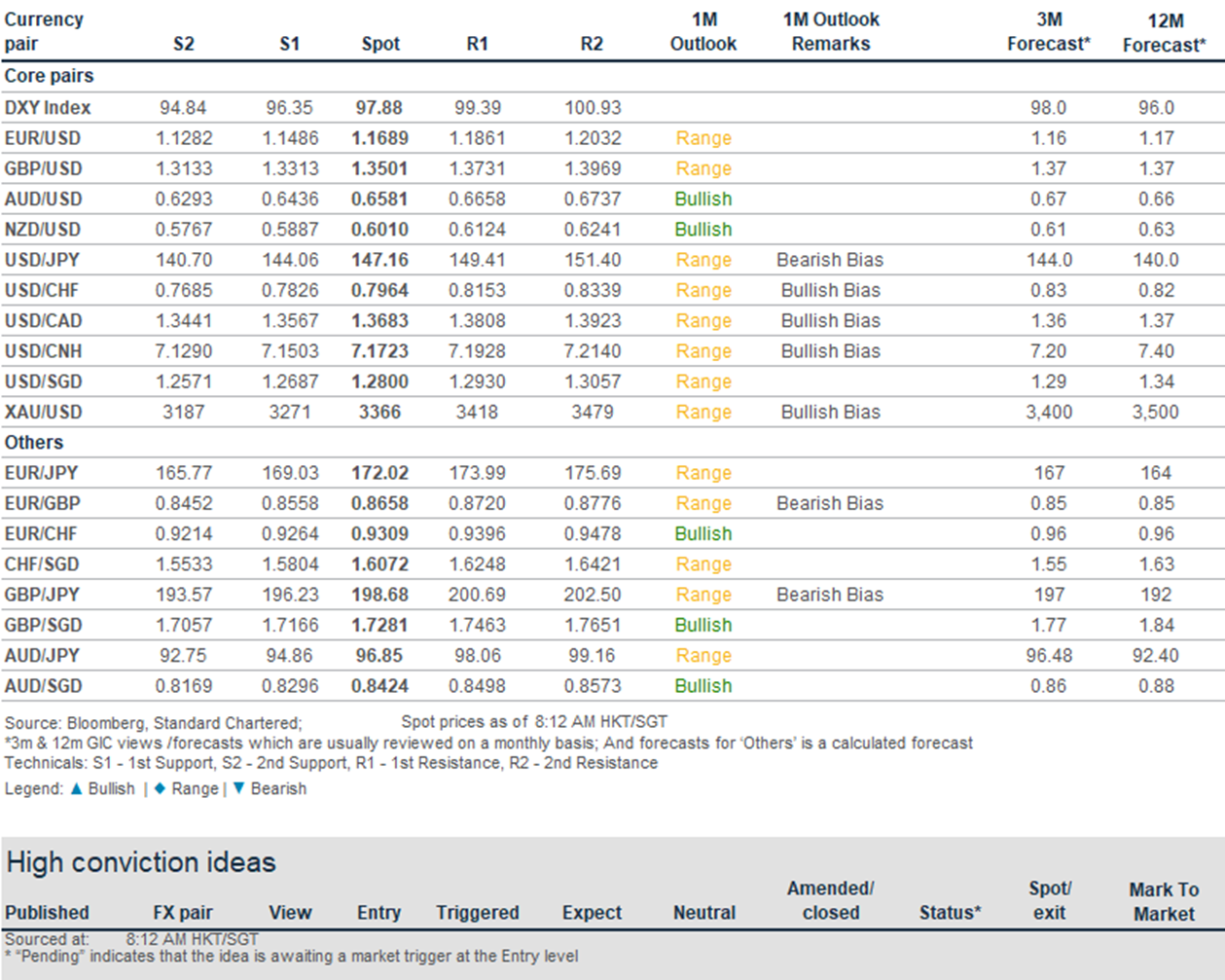Click the Bearish down-triangle legend icon
This screenshot has width=1225, height=980.
tap(238, 788)
